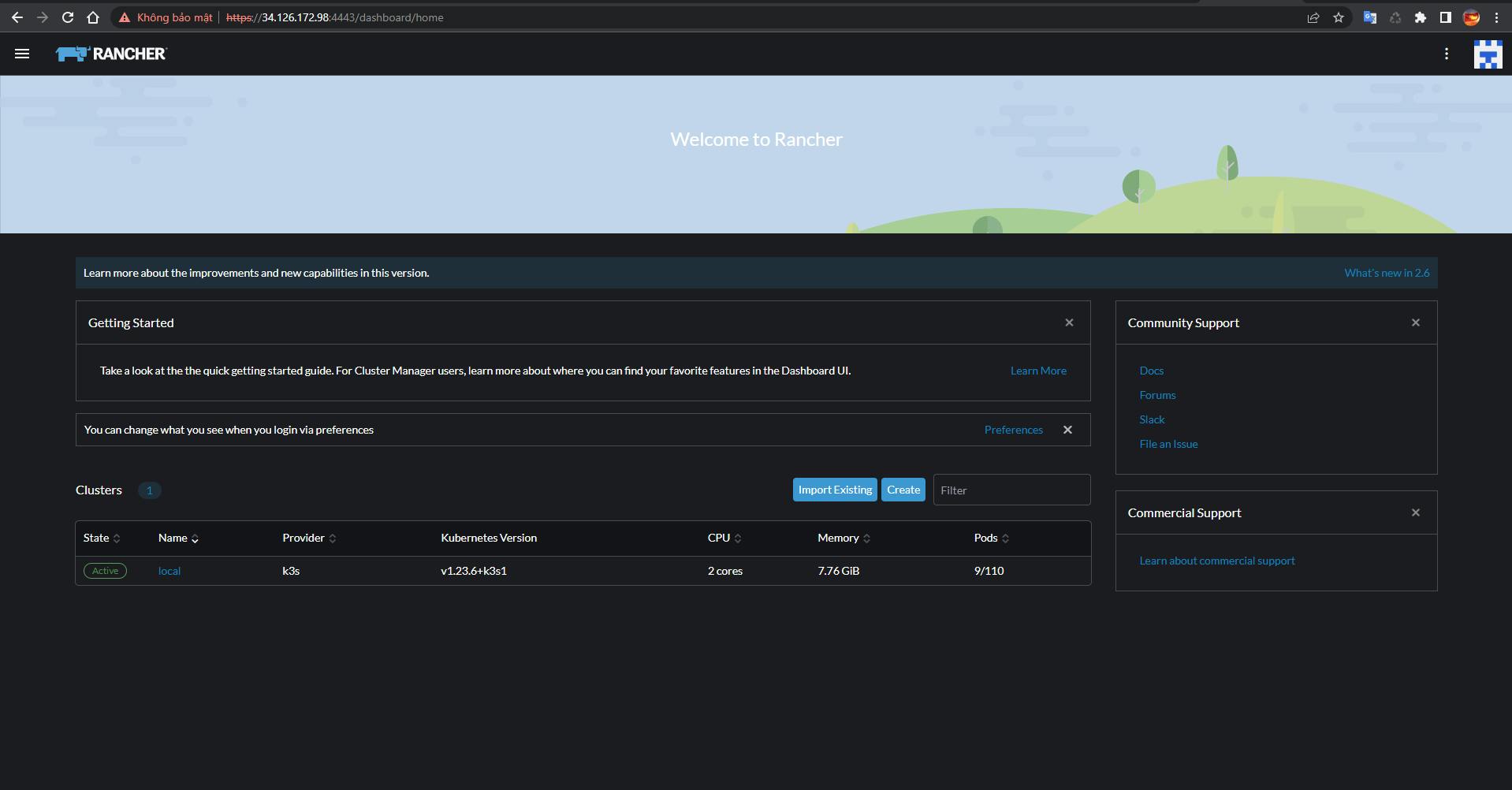Sort clusters by State column

click(102, 538)
